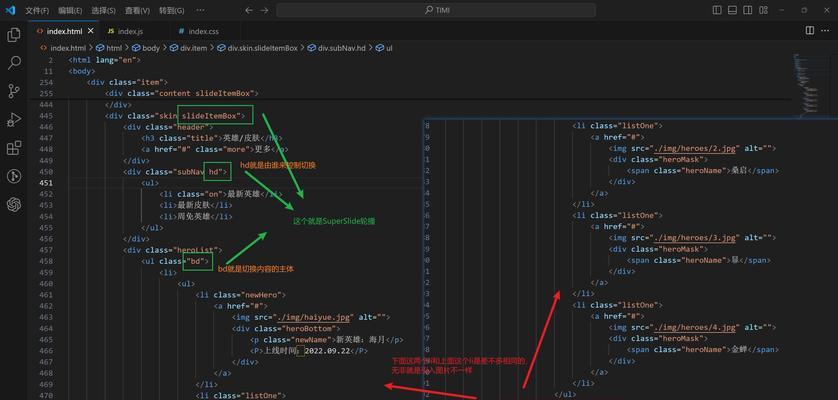Screen dimensions: 838x400
Task: Click the VS Code logo in title bar
Action: click(x=10, y=10)
